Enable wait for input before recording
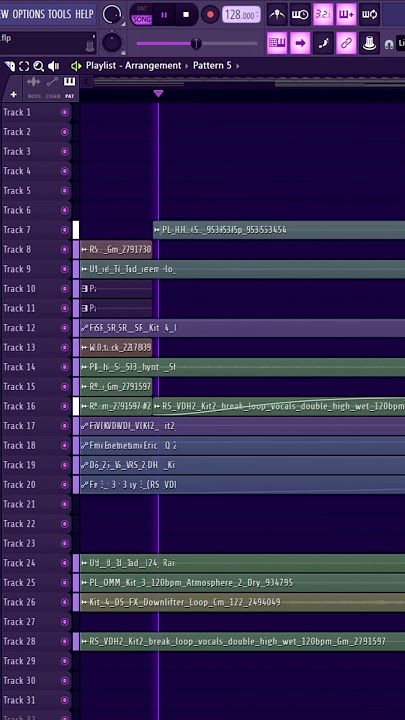405x720 pixels. (x=300, y=15)
